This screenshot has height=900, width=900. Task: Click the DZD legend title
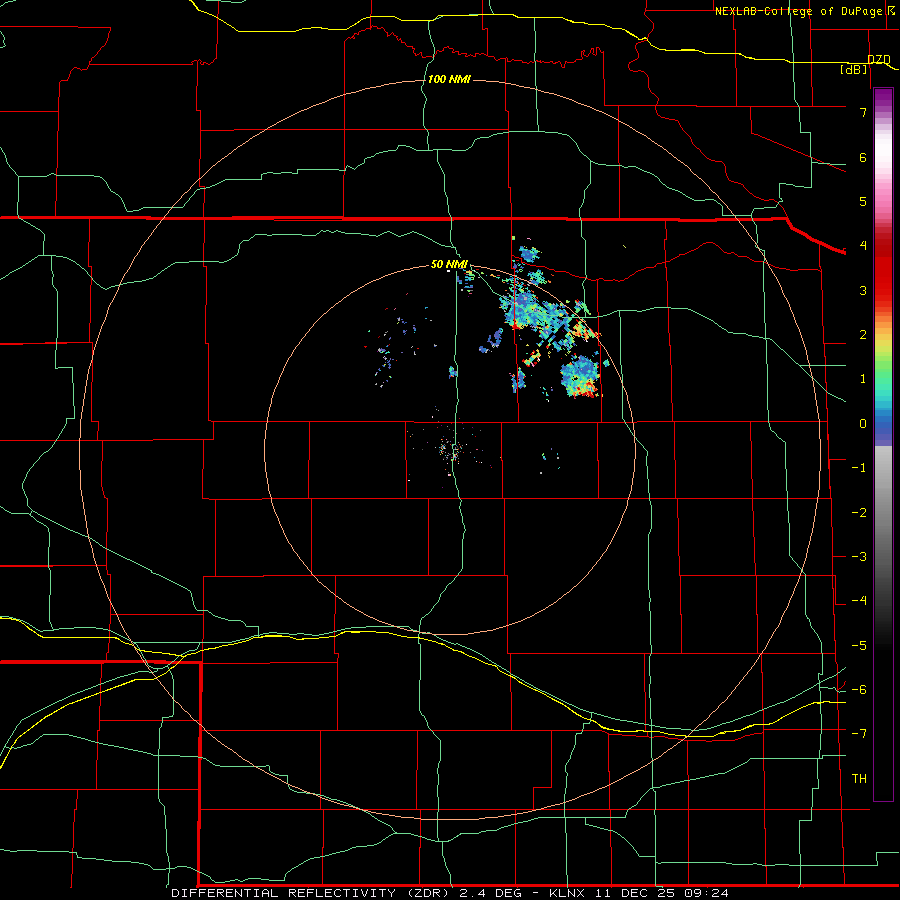tap(879, 60)
